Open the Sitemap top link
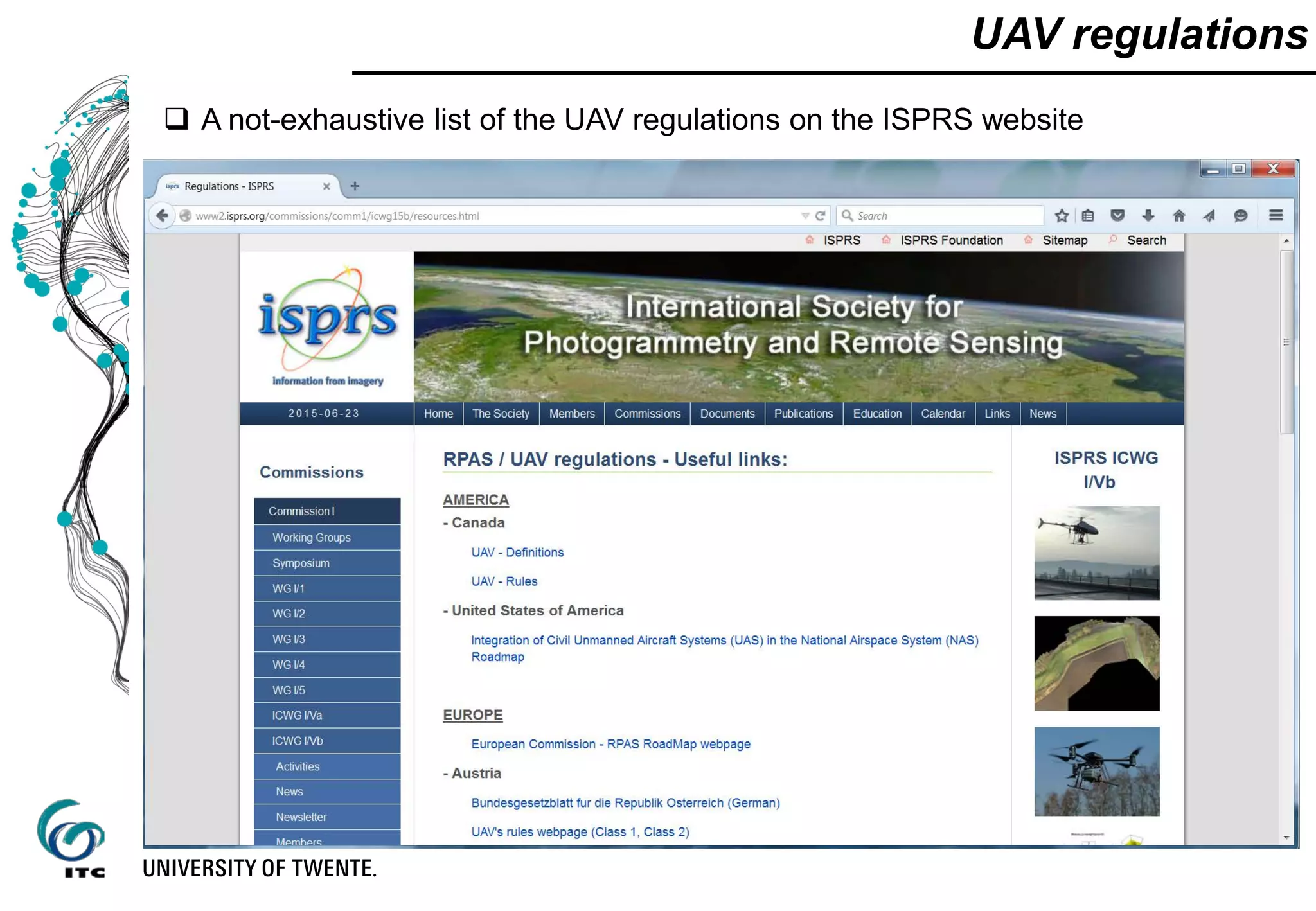1316x911 pixels. (x=1065, y=240)
